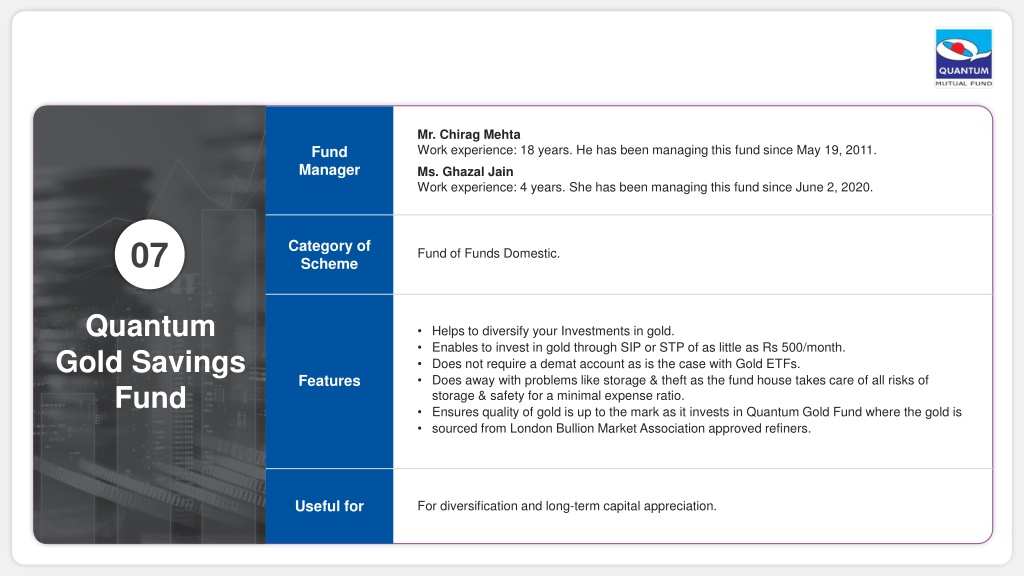Image resolution: width=1024 pixels, height=576 pixels.
Task: Click the 07 number circle badge
Action: coord(150,255)
